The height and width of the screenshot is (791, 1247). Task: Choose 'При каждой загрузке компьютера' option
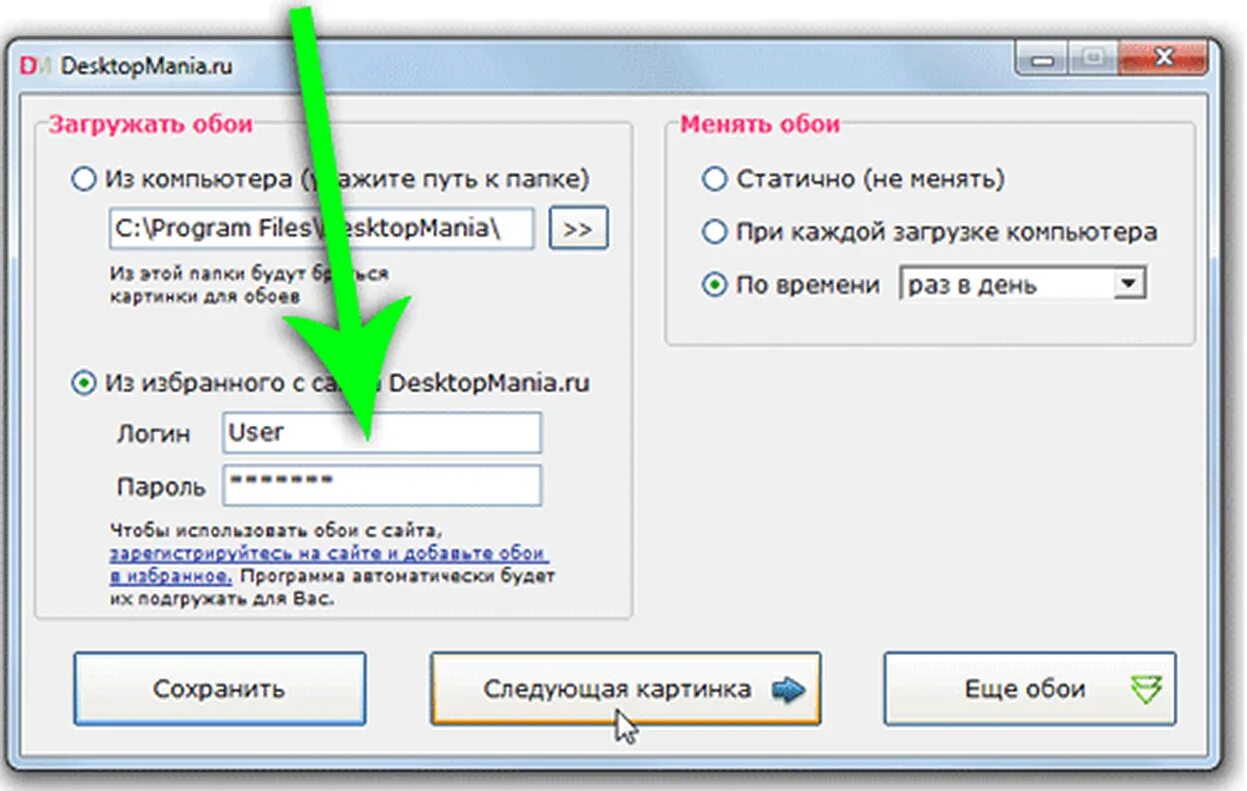pyautogui.click(x=713, y=232)
